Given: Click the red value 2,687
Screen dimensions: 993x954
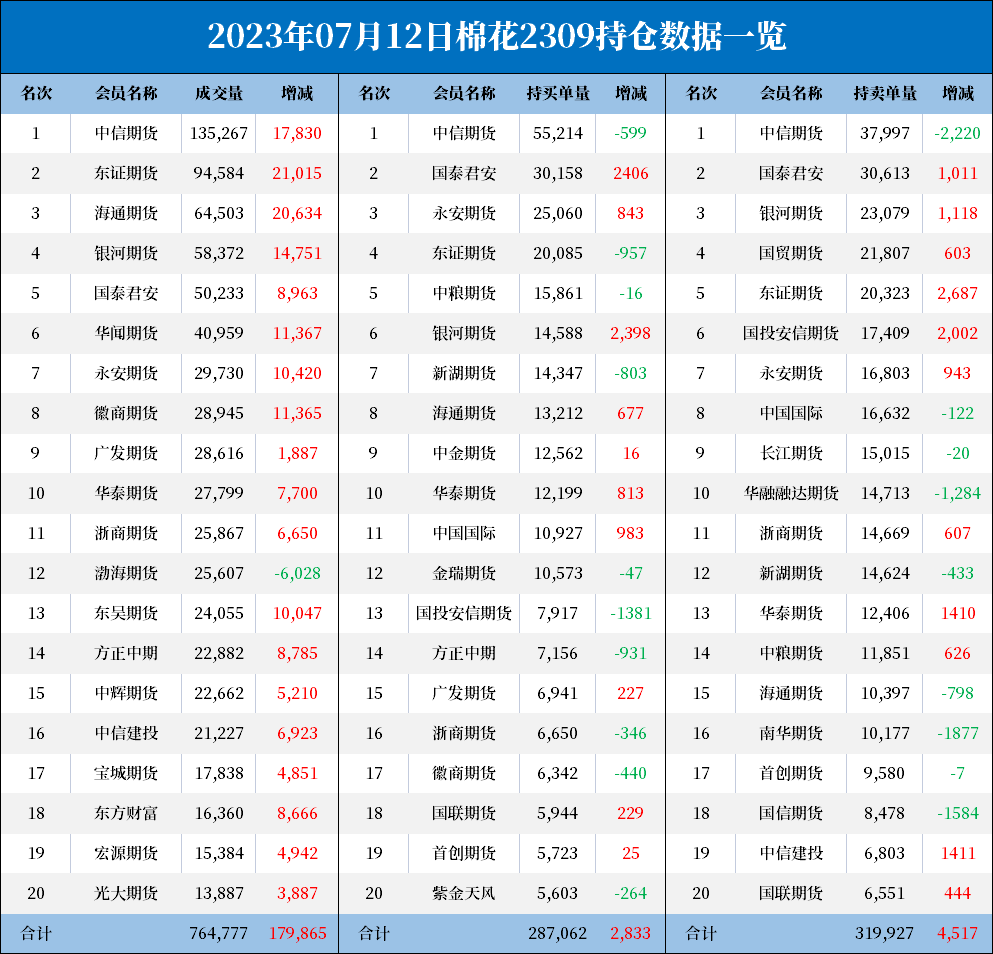Looking at the screenshot, I should point(958,293).
